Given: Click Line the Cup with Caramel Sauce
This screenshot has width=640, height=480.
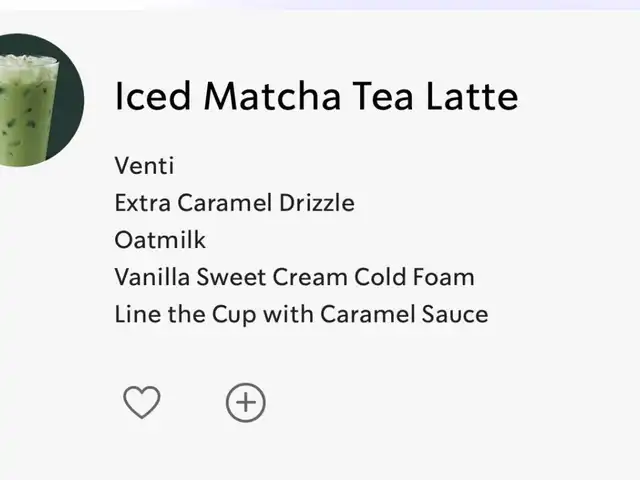Looking at the screenshot, I should pos(301,314).
